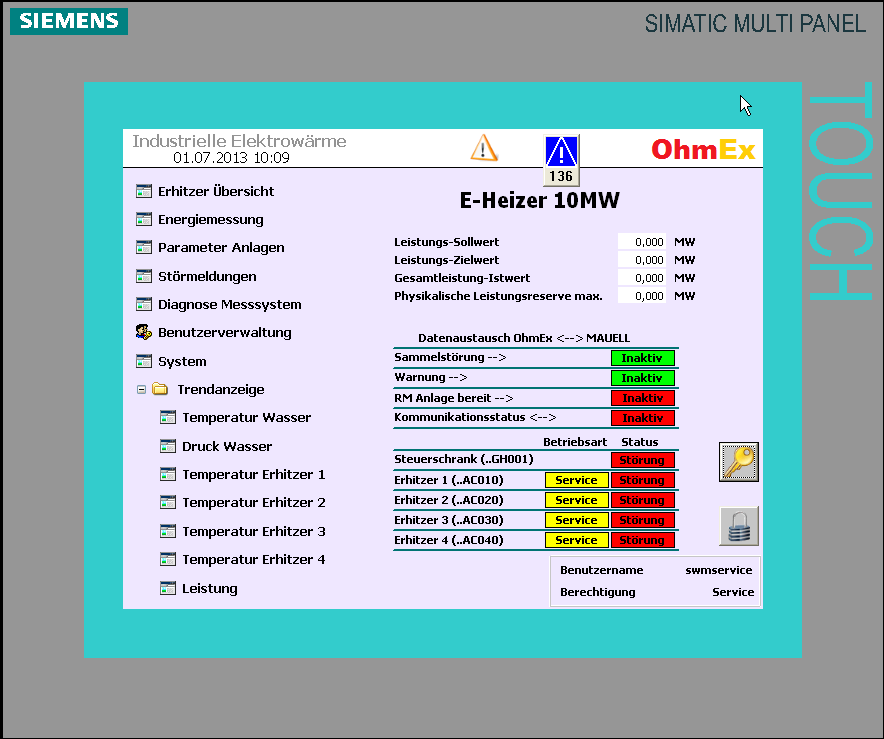
Task: Open Temperatur Wasser trend
Action: [x=246, y=418]
